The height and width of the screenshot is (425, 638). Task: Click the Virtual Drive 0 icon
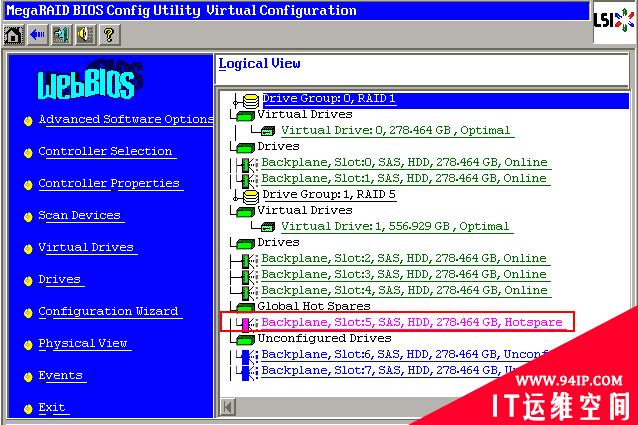(268, 131)
